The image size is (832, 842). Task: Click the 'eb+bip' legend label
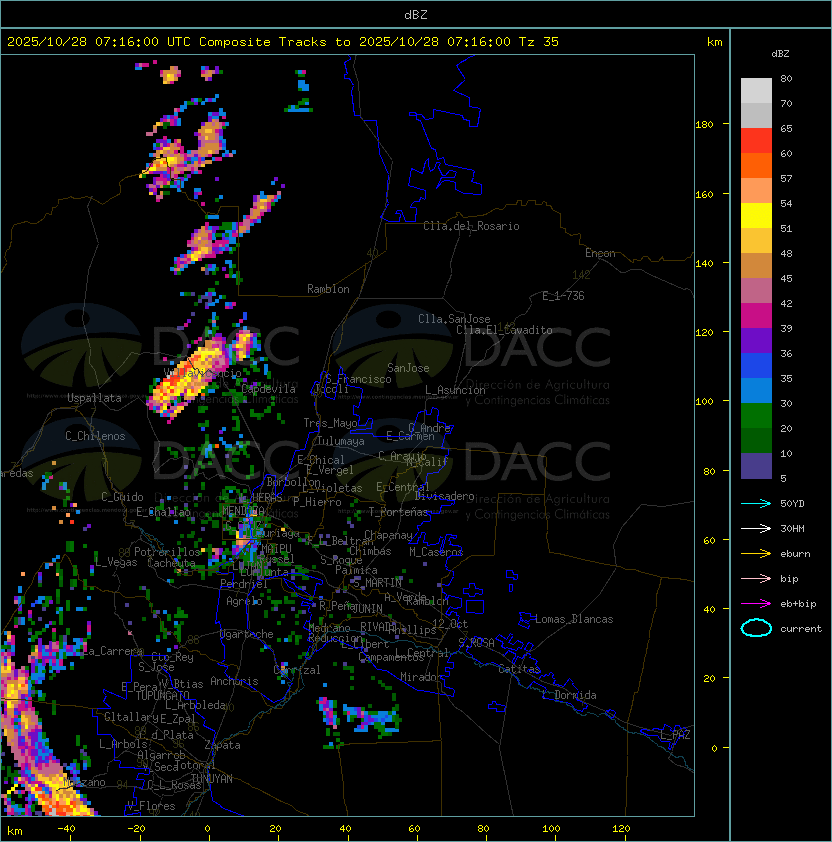pos(798,604)
